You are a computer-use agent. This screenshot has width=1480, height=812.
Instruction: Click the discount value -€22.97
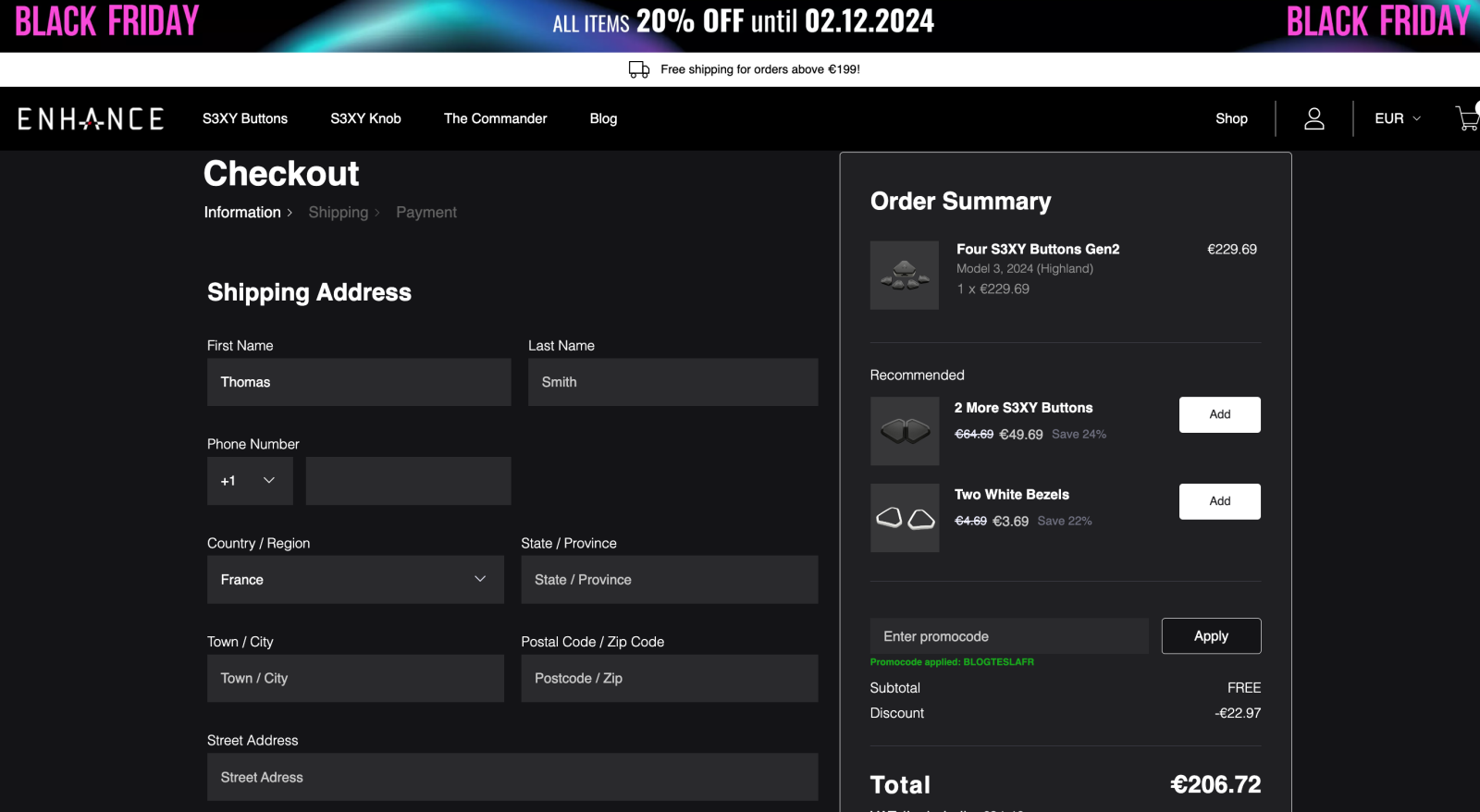point(1238,713)
